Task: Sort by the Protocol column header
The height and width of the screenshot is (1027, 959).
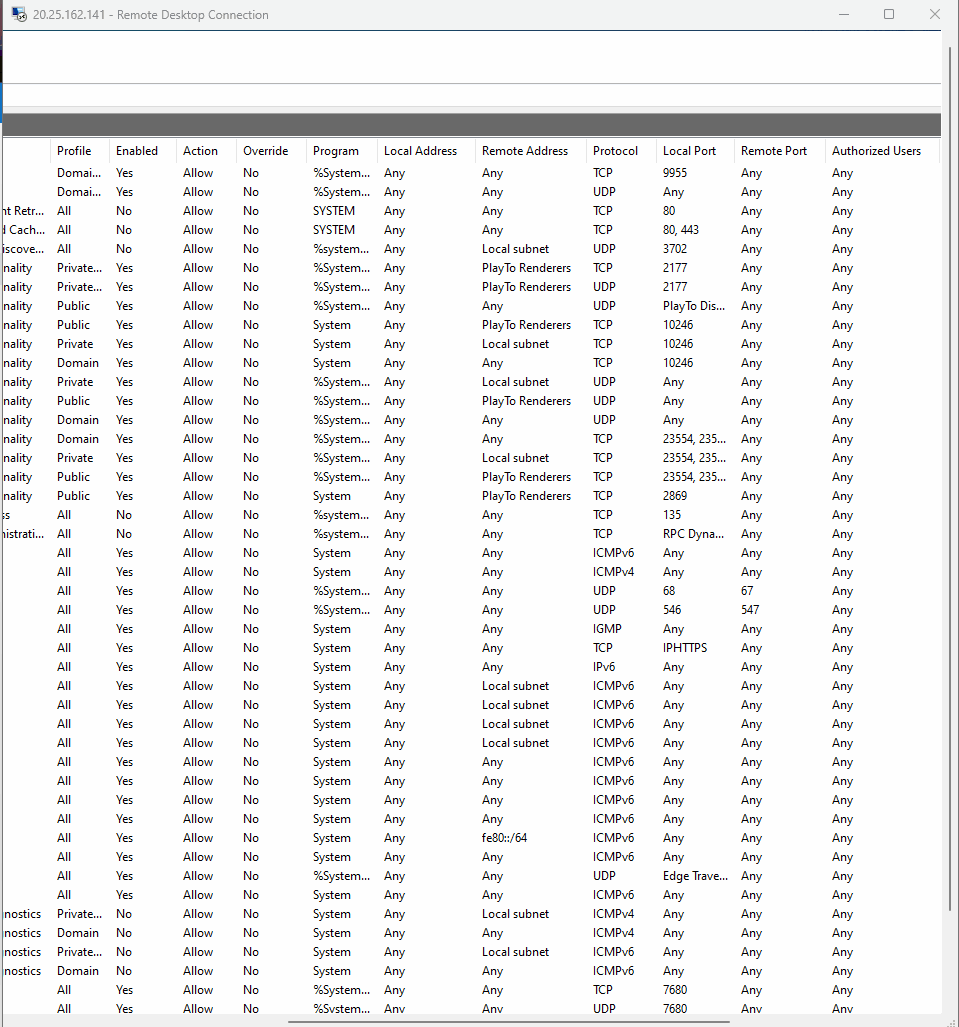Action: pos(615,151)
